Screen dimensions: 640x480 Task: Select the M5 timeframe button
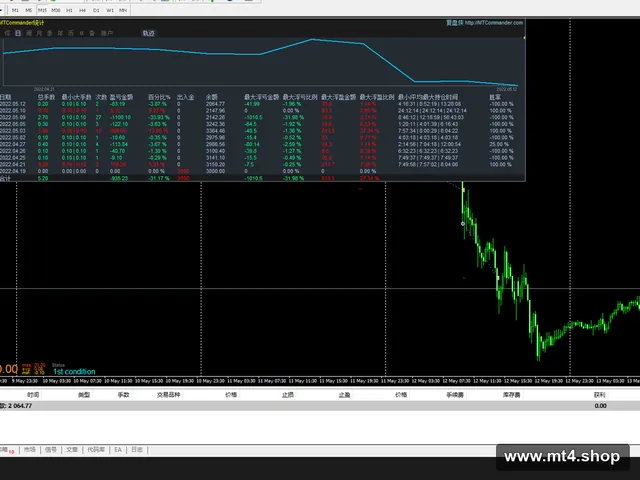click(29, 10)
